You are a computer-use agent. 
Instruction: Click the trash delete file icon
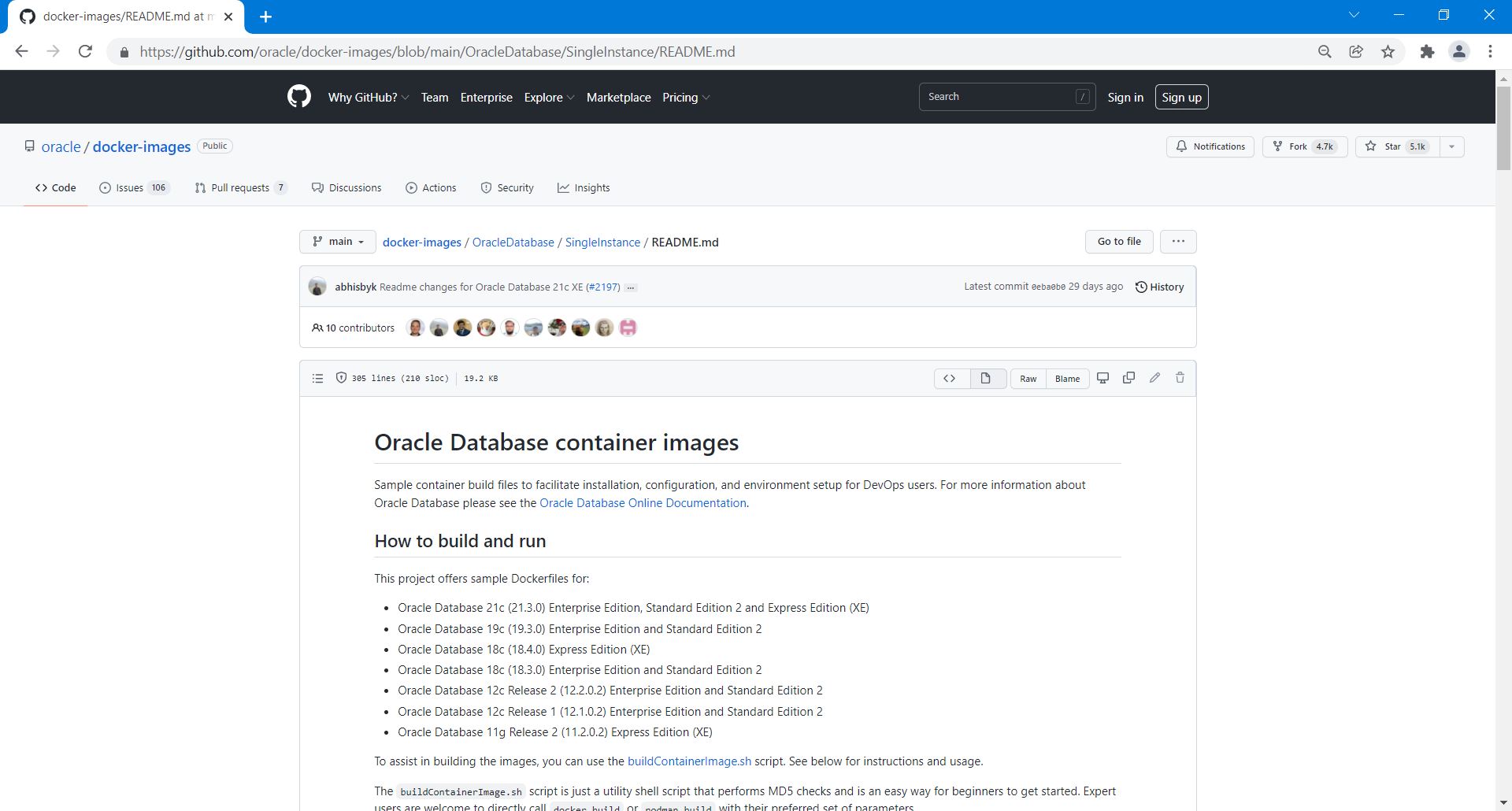(1180, 378)
